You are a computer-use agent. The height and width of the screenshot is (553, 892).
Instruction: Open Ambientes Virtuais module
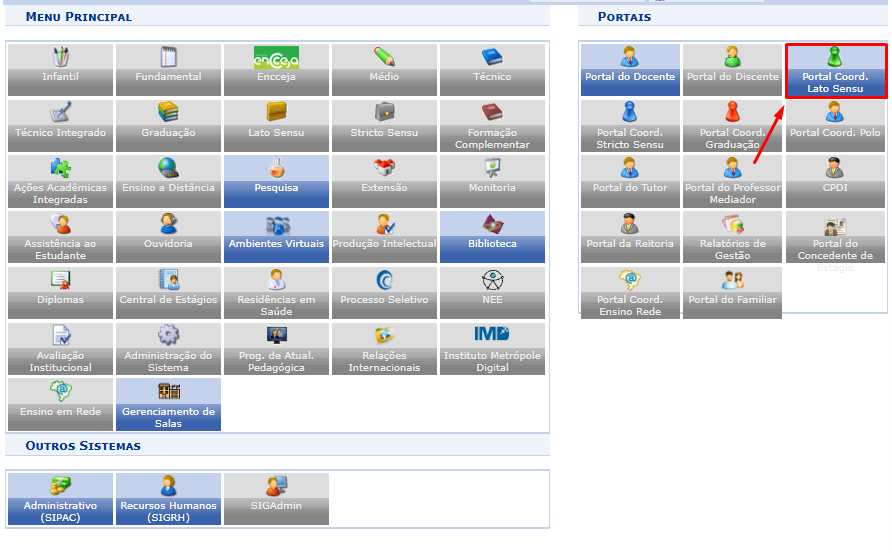click(276, 237)
